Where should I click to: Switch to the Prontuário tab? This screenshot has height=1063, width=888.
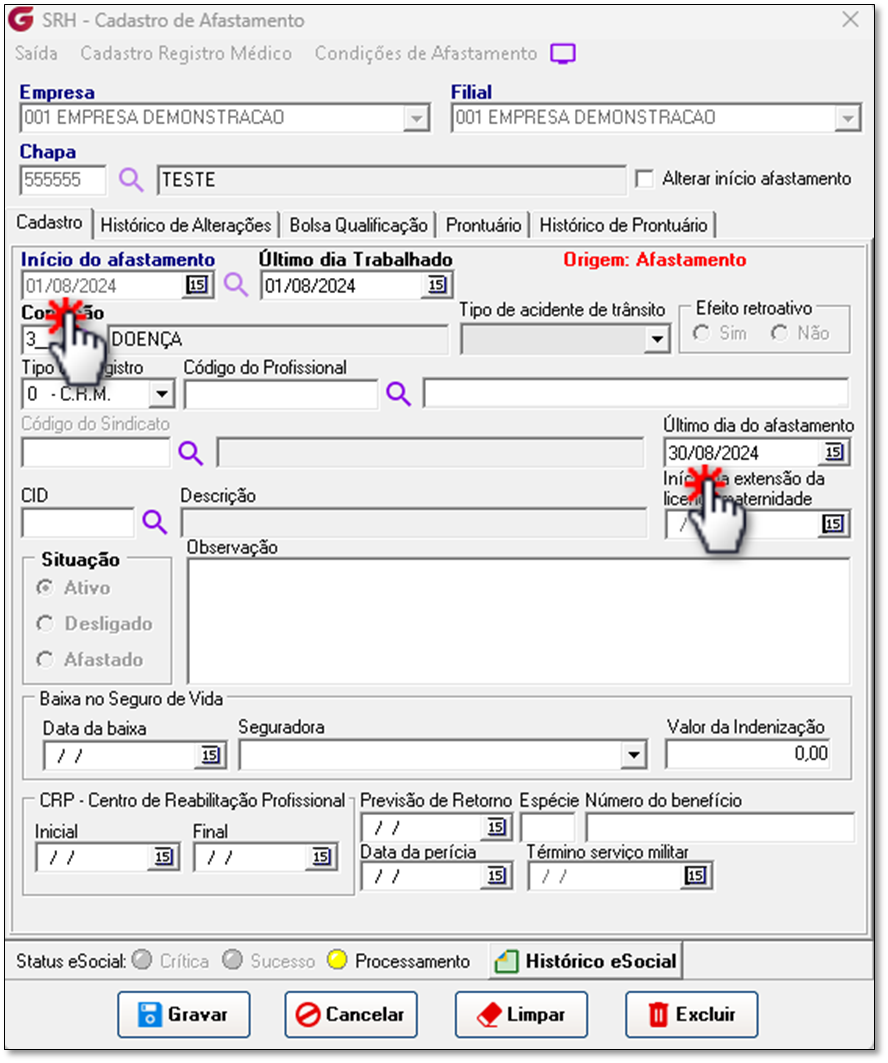[483, 225]
